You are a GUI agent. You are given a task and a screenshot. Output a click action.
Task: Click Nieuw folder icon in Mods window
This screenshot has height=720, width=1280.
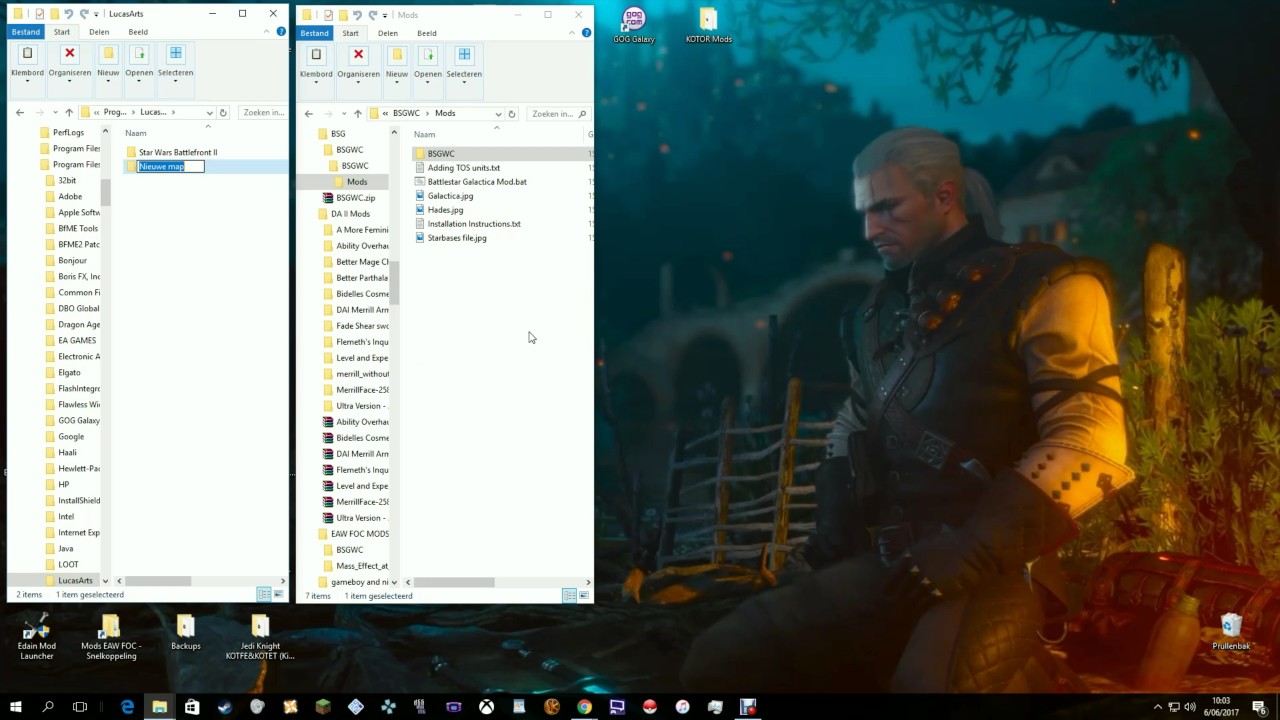(x=397, y=54)
